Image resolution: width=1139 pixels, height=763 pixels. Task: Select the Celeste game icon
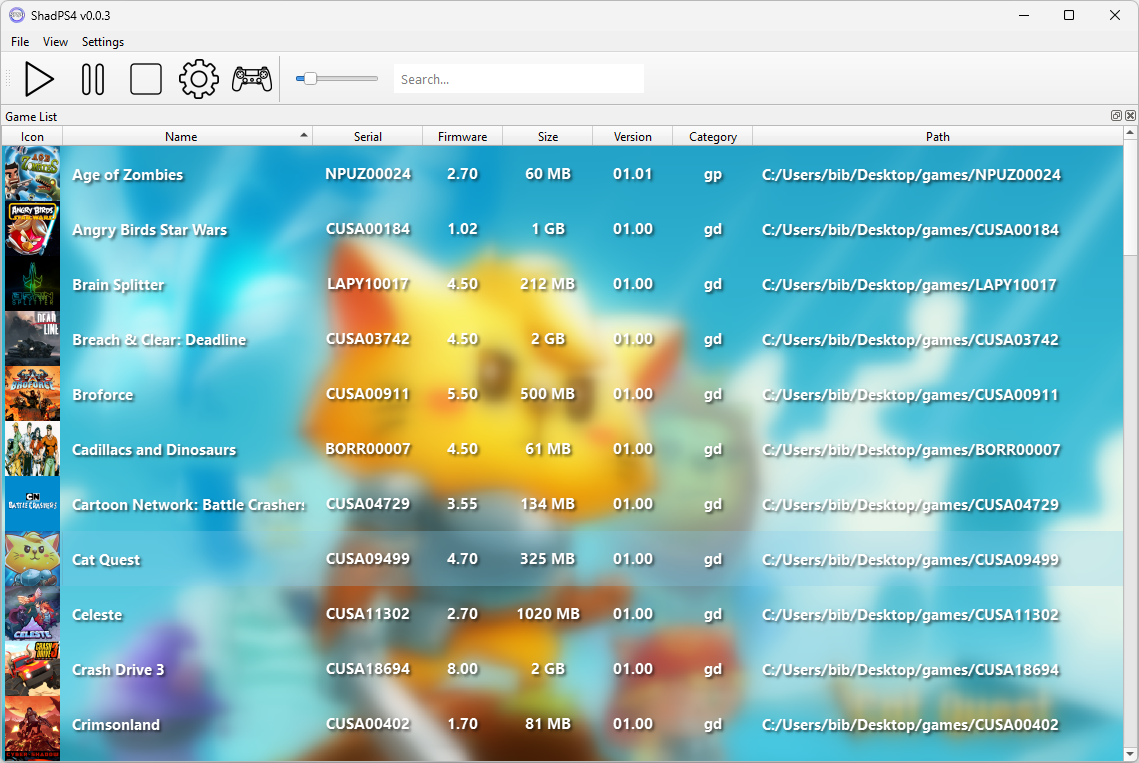pos(33,615)
